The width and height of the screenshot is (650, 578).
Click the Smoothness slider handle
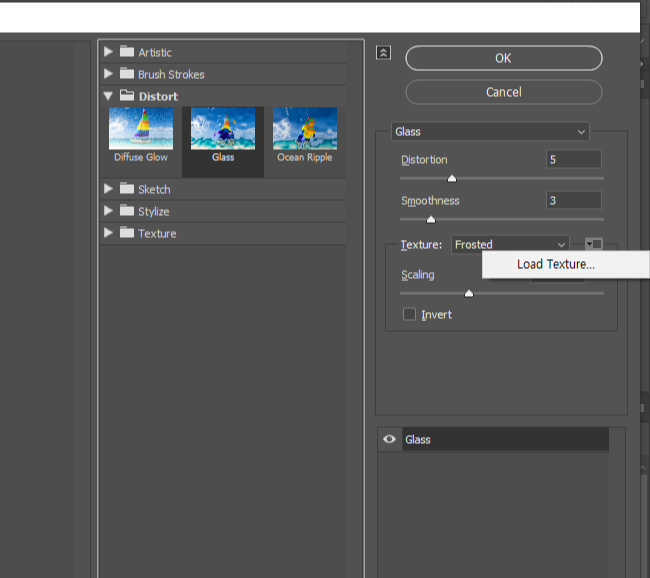click(431, 219)
